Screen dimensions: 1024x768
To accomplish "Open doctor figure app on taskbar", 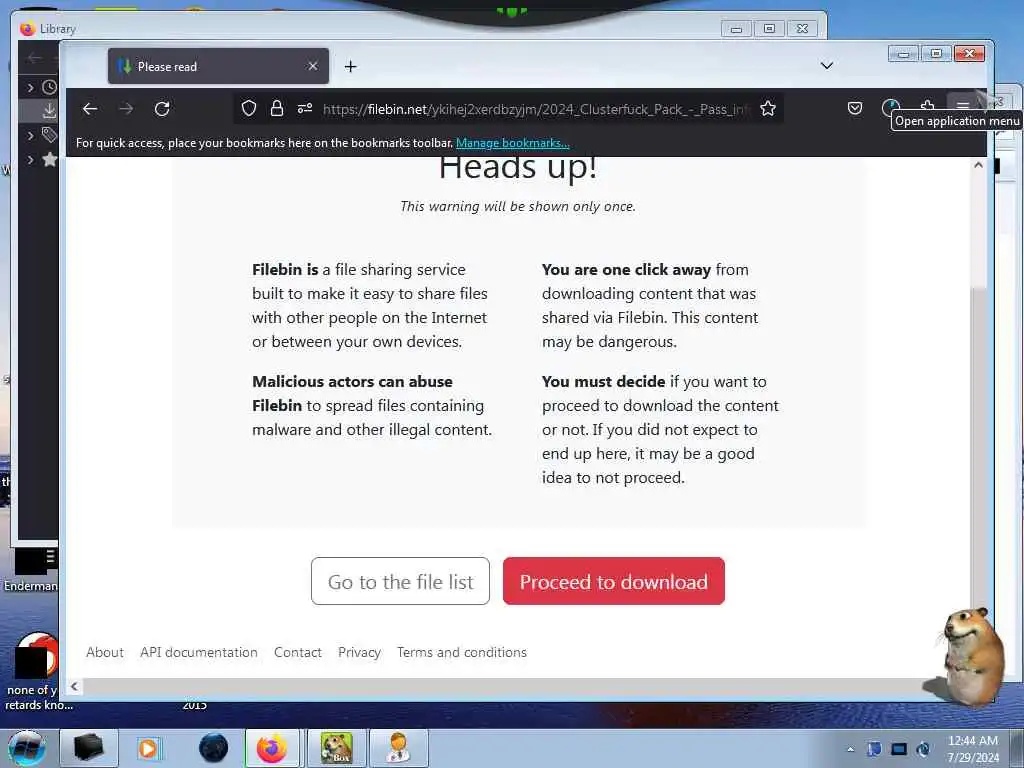I will (398, 748).
